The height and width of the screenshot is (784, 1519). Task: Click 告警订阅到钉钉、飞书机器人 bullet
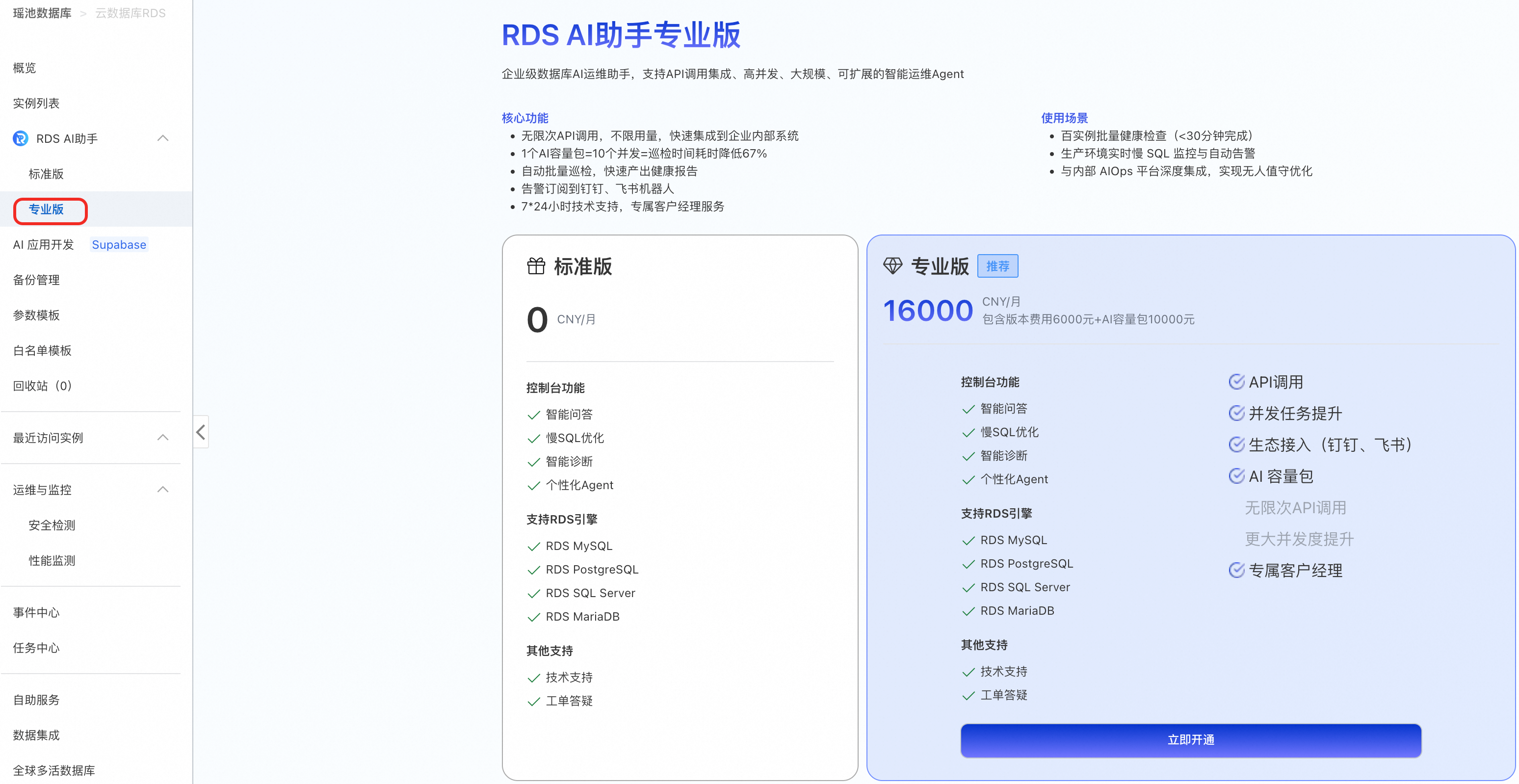(x=597, y=188)
